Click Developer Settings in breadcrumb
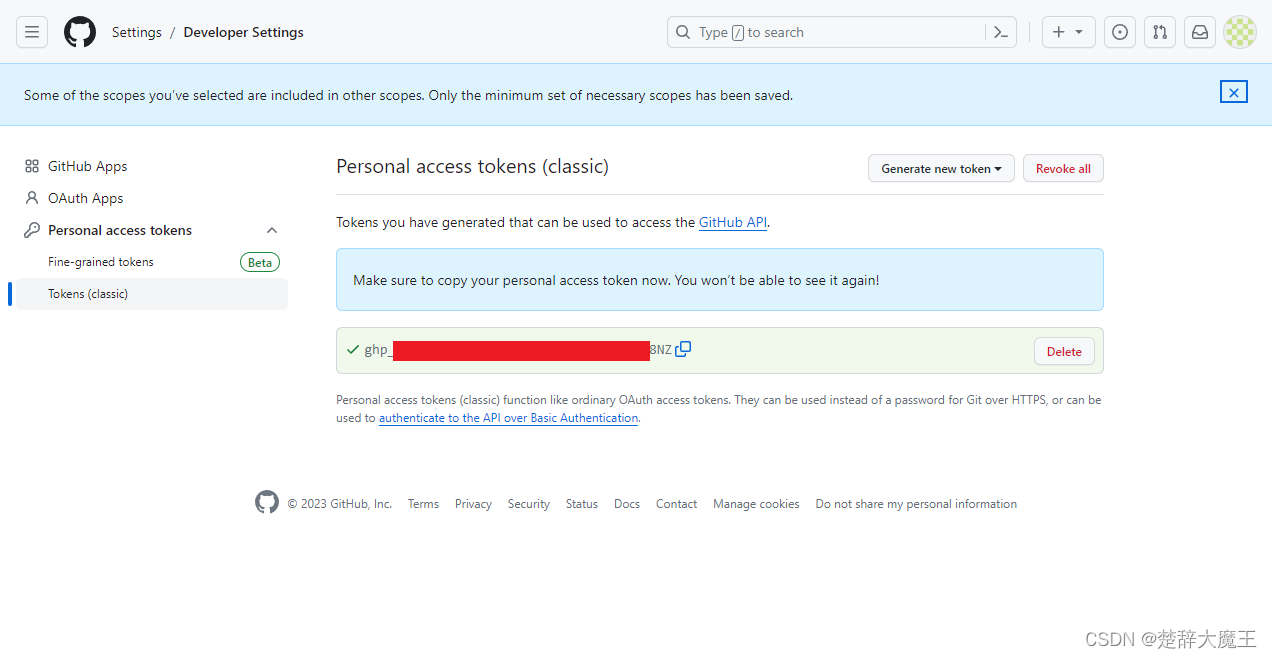This screenshot has height=659, width=1272. tap(244, 32)
